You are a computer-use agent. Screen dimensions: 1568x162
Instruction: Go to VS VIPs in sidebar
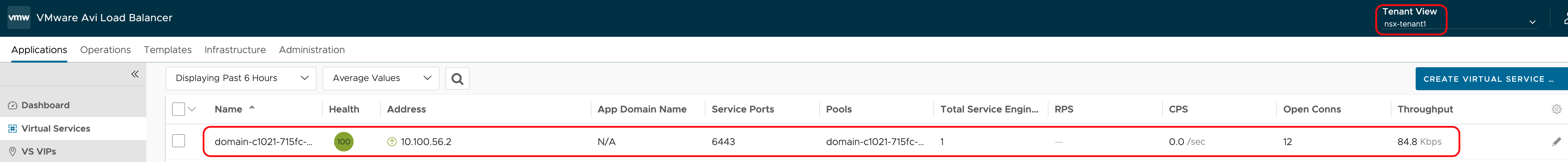[38, 151]
